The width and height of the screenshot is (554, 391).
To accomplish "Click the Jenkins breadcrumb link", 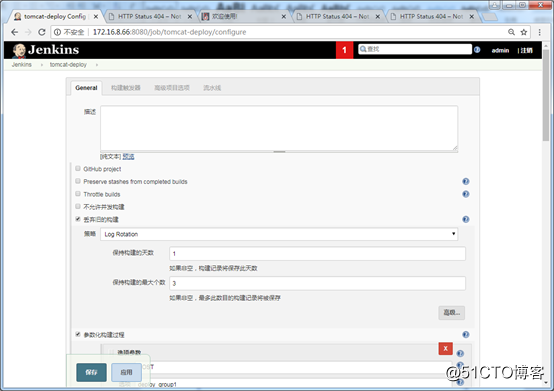I will click(22, 65).
